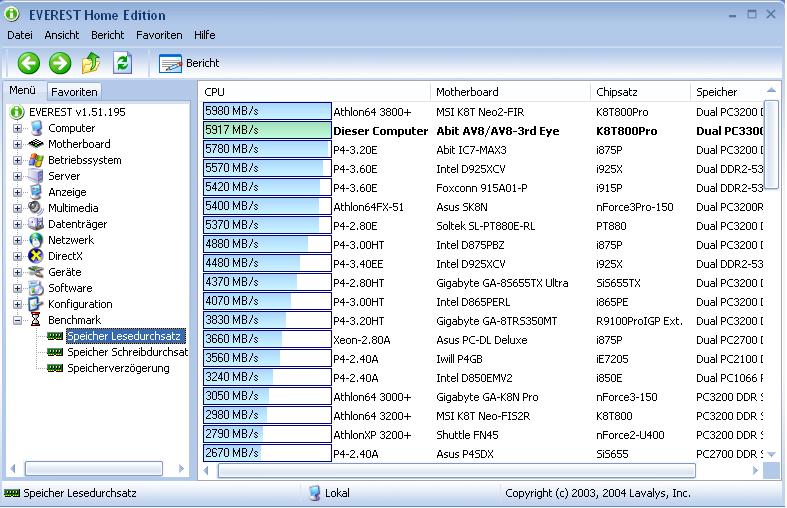787x508 pixels.
Task: Select the Anzeige monitor icon
Action: point(36,192)
